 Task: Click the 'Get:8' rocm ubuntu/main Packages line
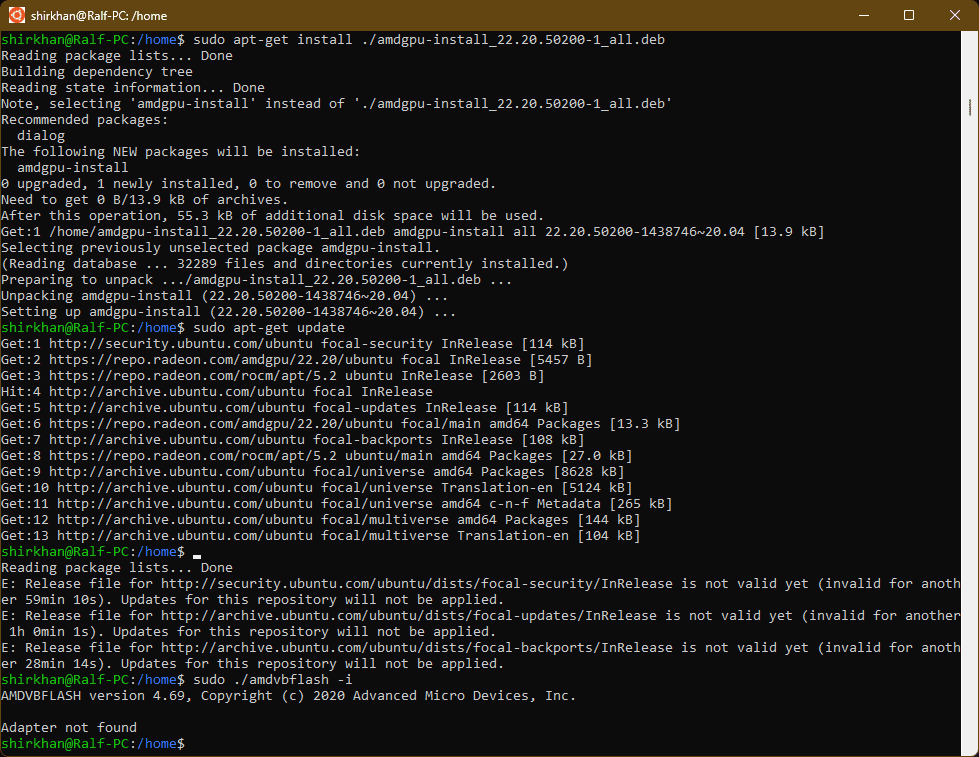click(x=317, y=456)
